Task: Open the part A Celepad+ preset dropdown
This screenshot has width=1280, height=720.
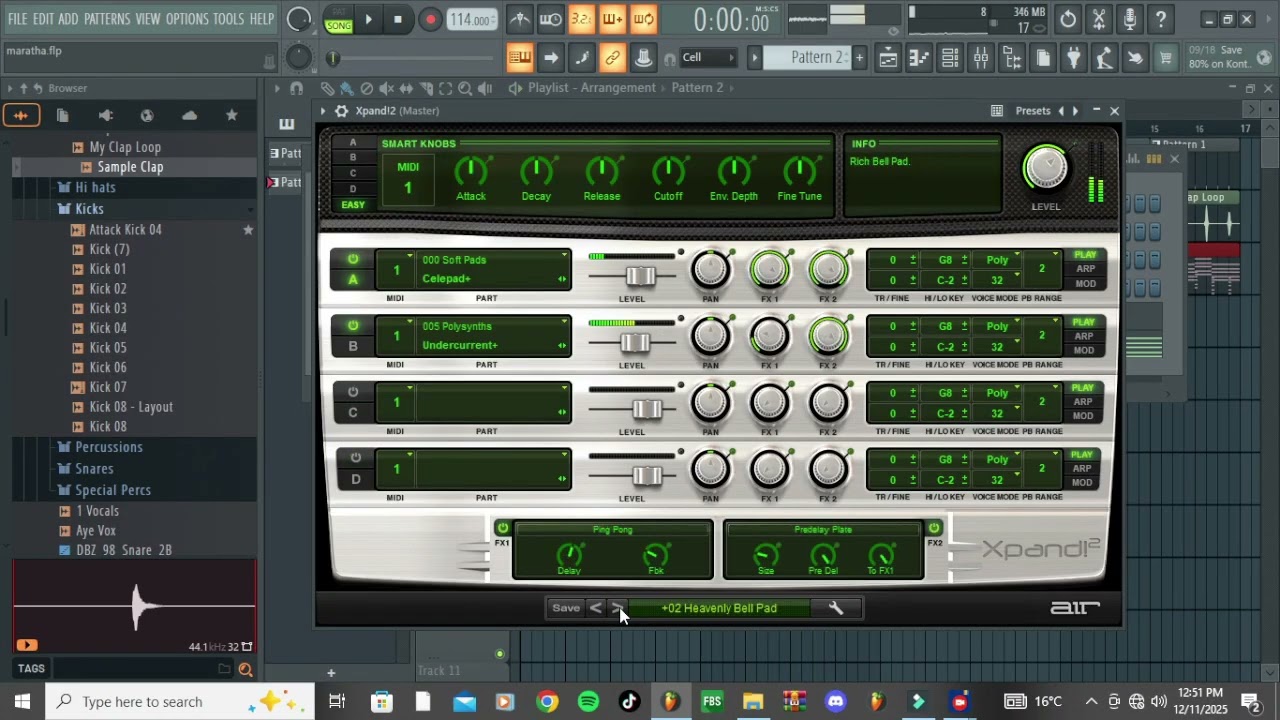Action: tap(493, 279)
